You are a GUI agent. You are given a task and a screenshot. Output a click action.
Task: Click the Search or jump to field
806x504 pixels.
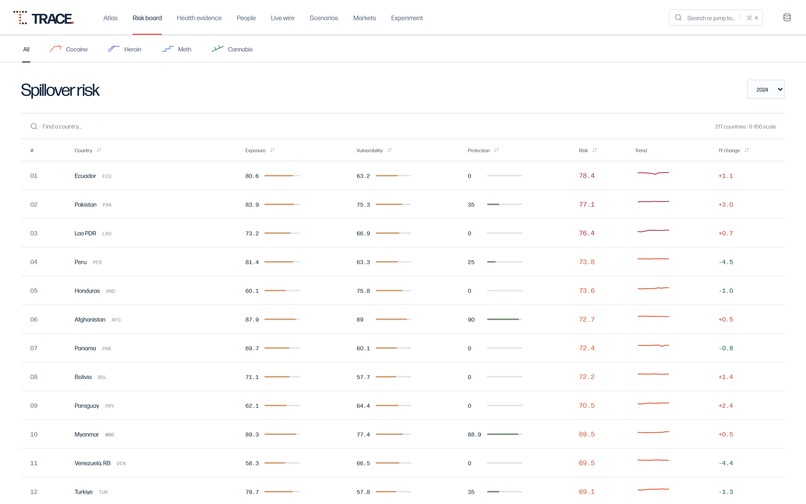point(715,17)
